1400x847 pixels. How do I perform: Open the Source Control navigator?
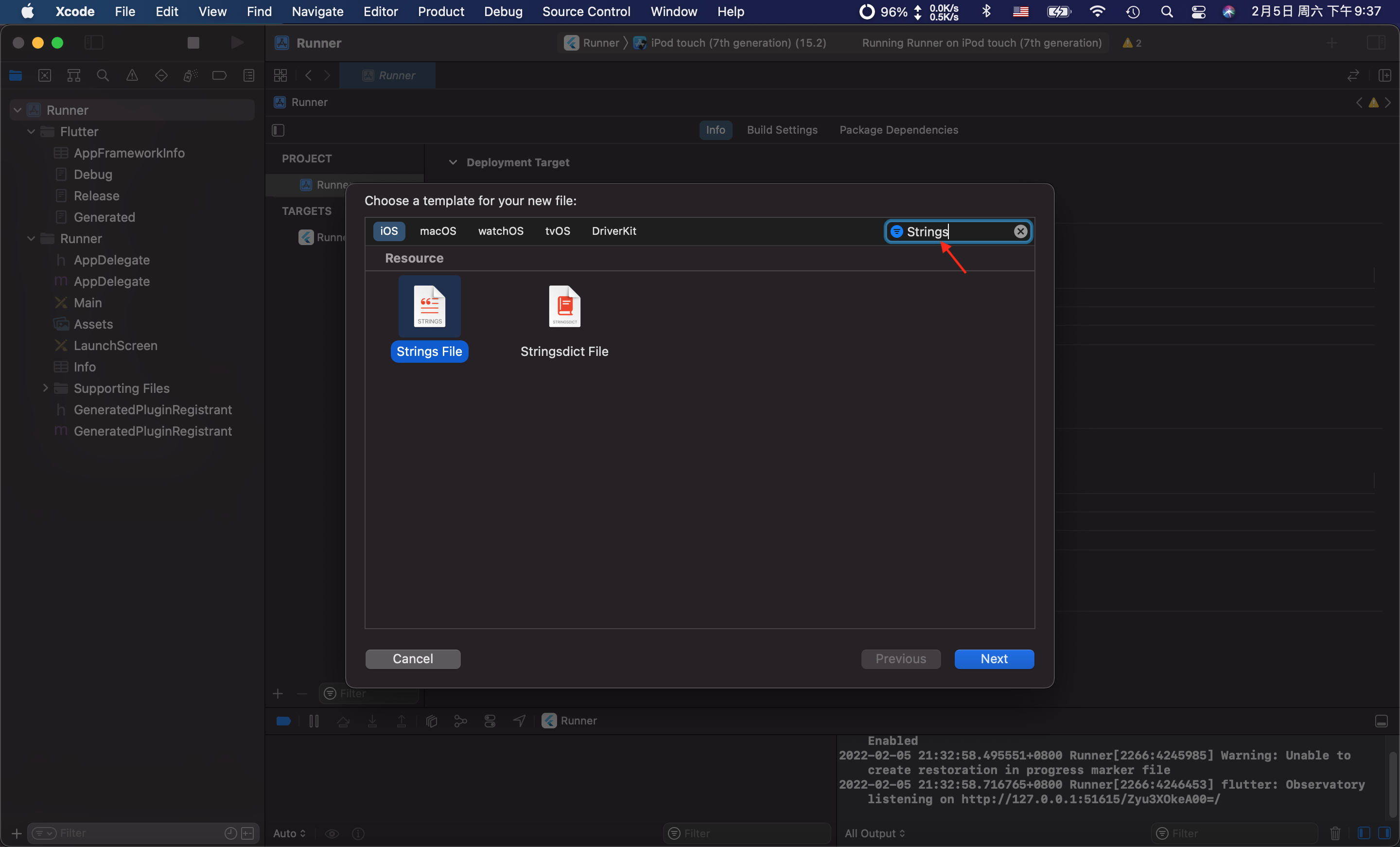[x=44, y=75]
